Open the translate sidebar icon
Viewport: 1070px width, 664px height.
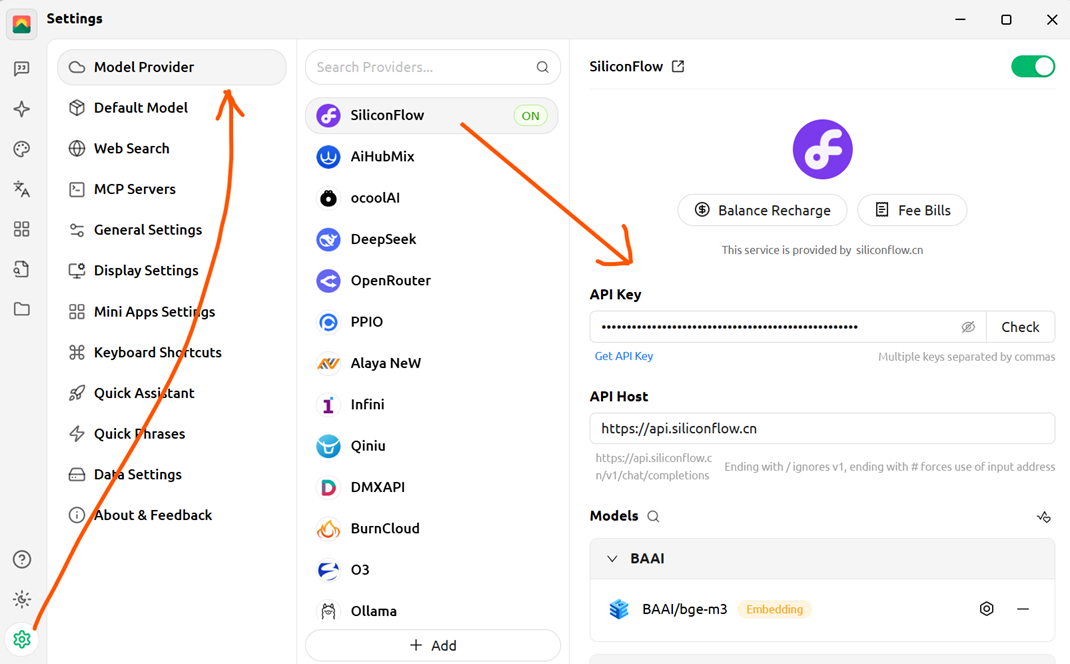(x=22, y=189)
